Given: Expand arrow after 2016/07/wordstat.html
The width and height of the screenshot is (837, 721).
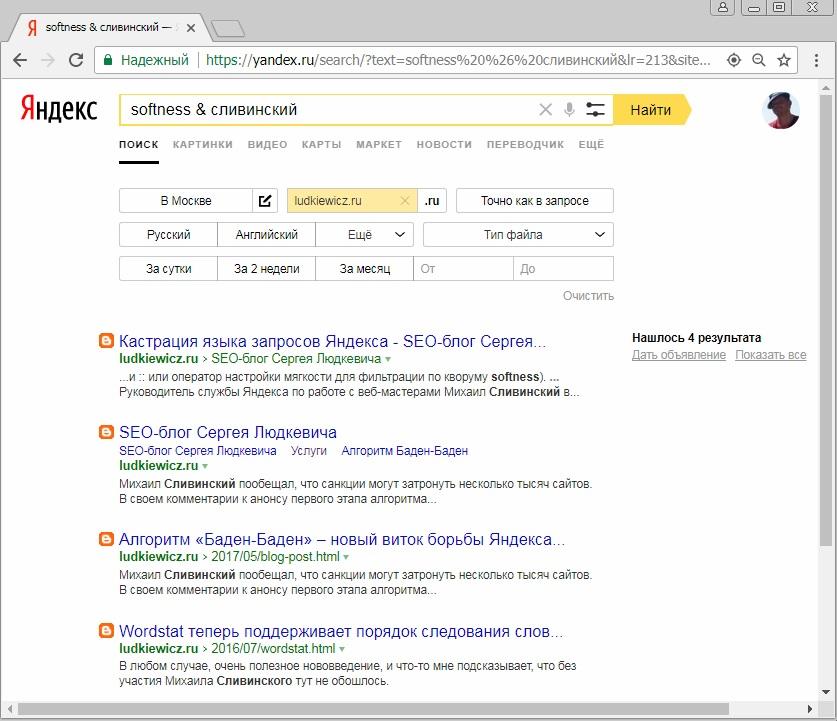Looking at the screenshot, I should 342,649.
